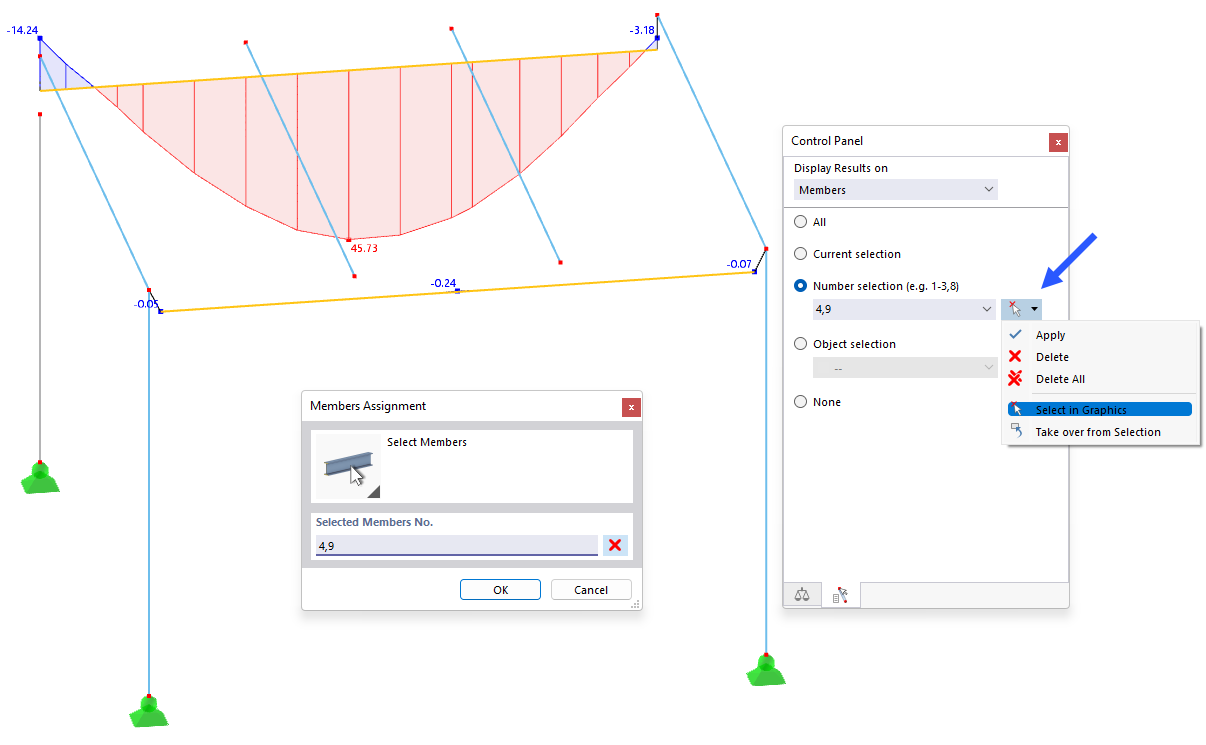Select the None radio option

pyautogui.click(x=800, y=402)
